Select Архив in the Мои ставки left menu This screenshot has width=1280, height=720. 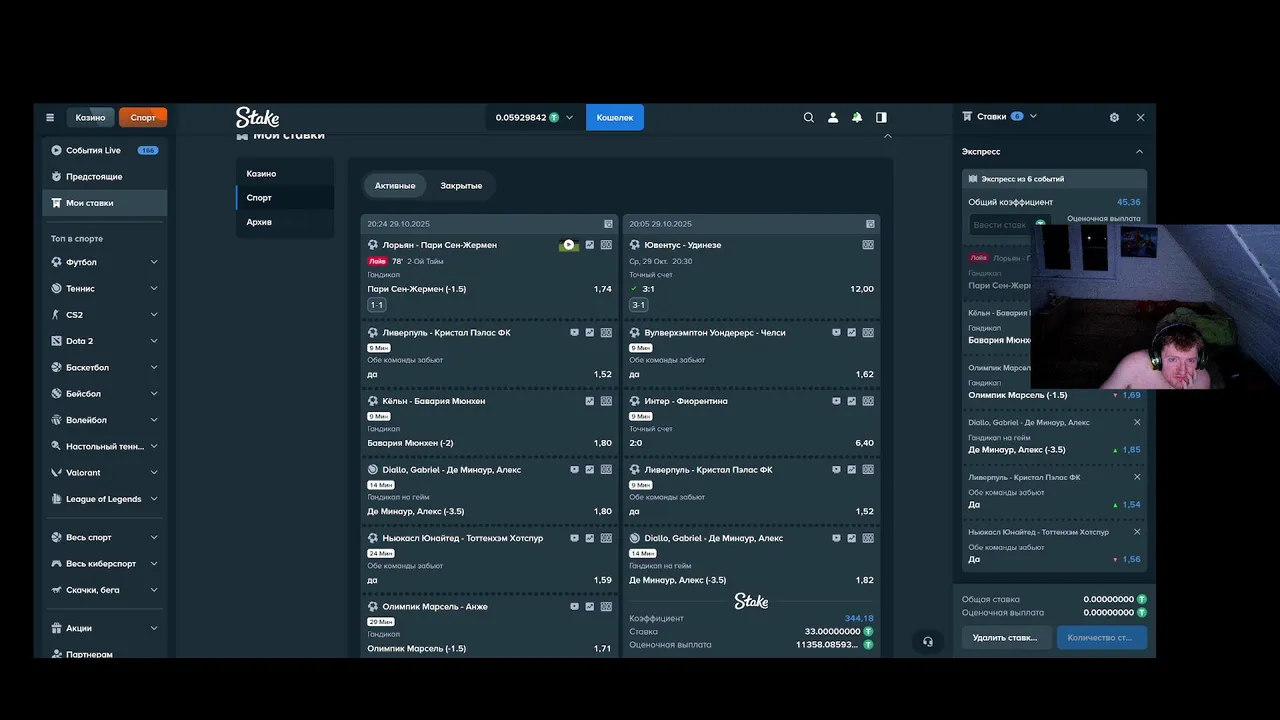tap(285, 222)
